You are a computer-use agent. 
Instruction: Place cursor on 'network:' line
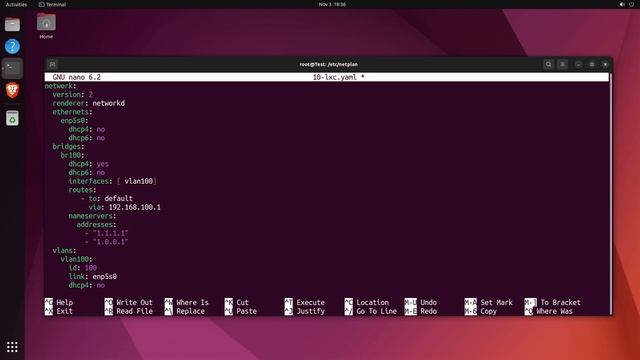coord(60,86)
